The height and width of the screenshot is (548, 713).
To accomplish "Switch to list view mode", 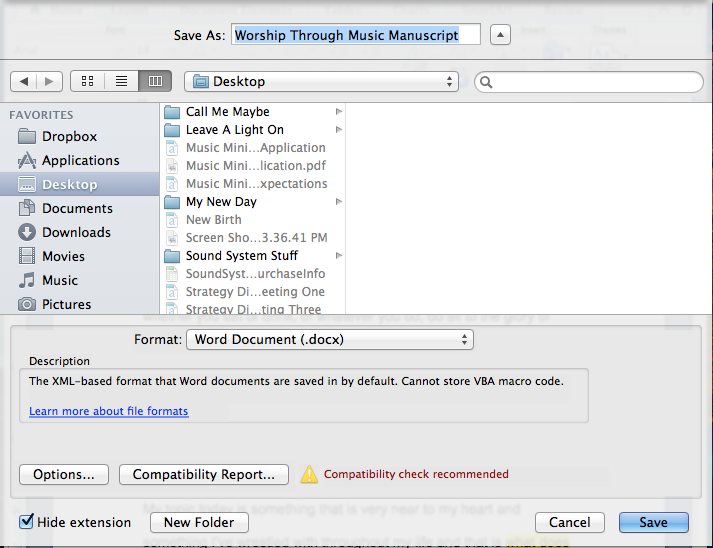I will pos(121,81).
